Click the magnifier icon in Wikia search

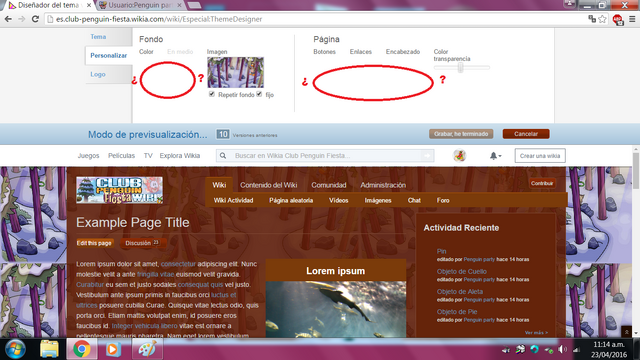(x=223, y=156)
